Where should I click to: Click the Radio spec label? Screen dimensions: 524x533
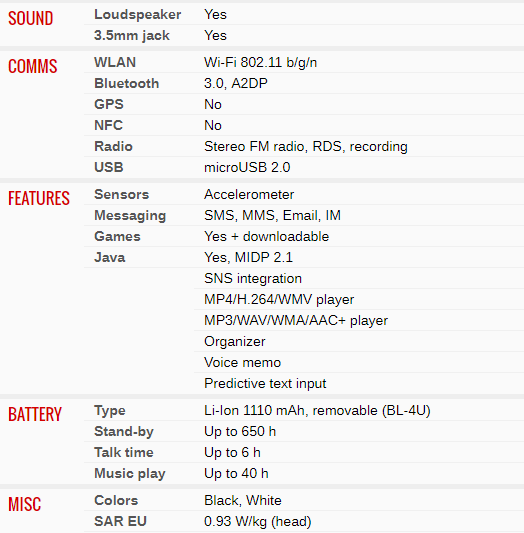tap(113, 147)
